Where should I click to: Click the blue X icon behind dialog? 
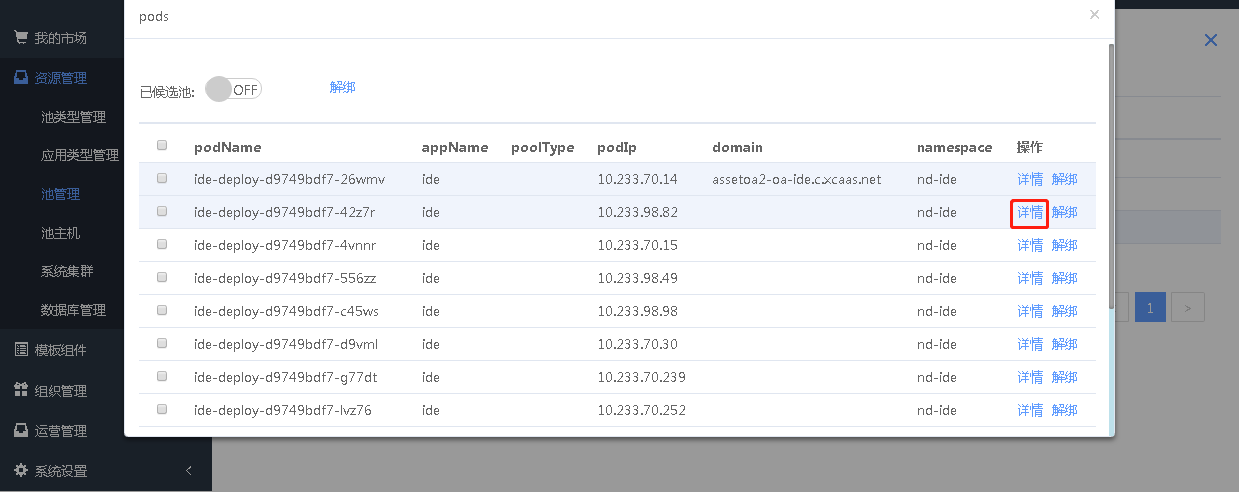(1210, 40)
